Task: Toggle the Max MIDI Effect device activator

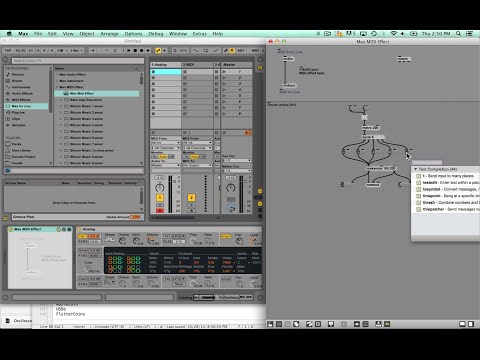Action: (x=10, y=229)
